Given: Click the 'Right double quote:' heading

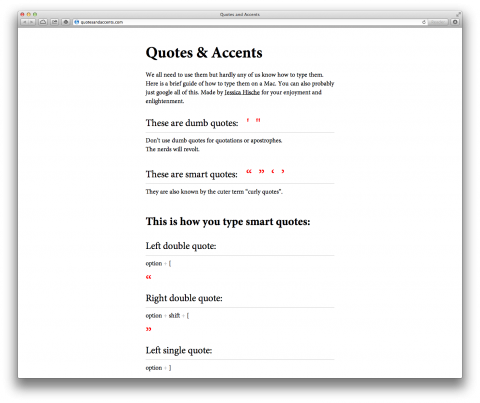Looking at the screenshot, I should click(184, 298).
